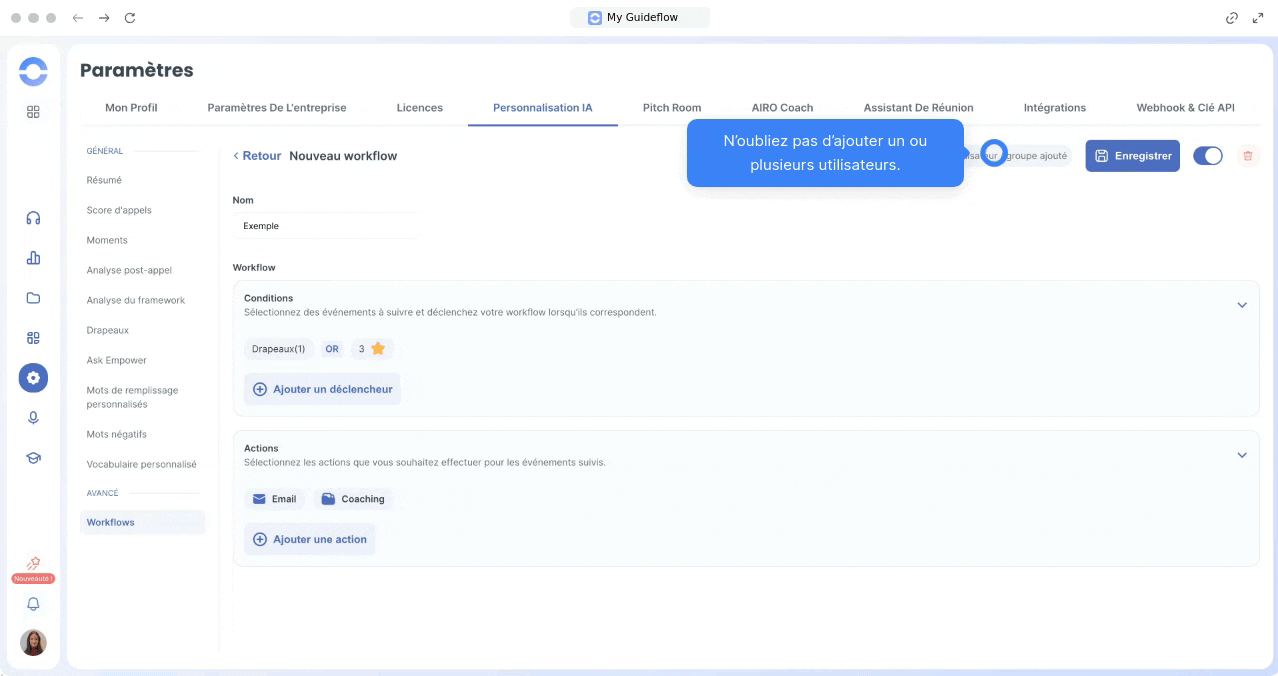Open the microphone icon in sidebar
The image size is (1278, 676).
(x=33, y=418)
